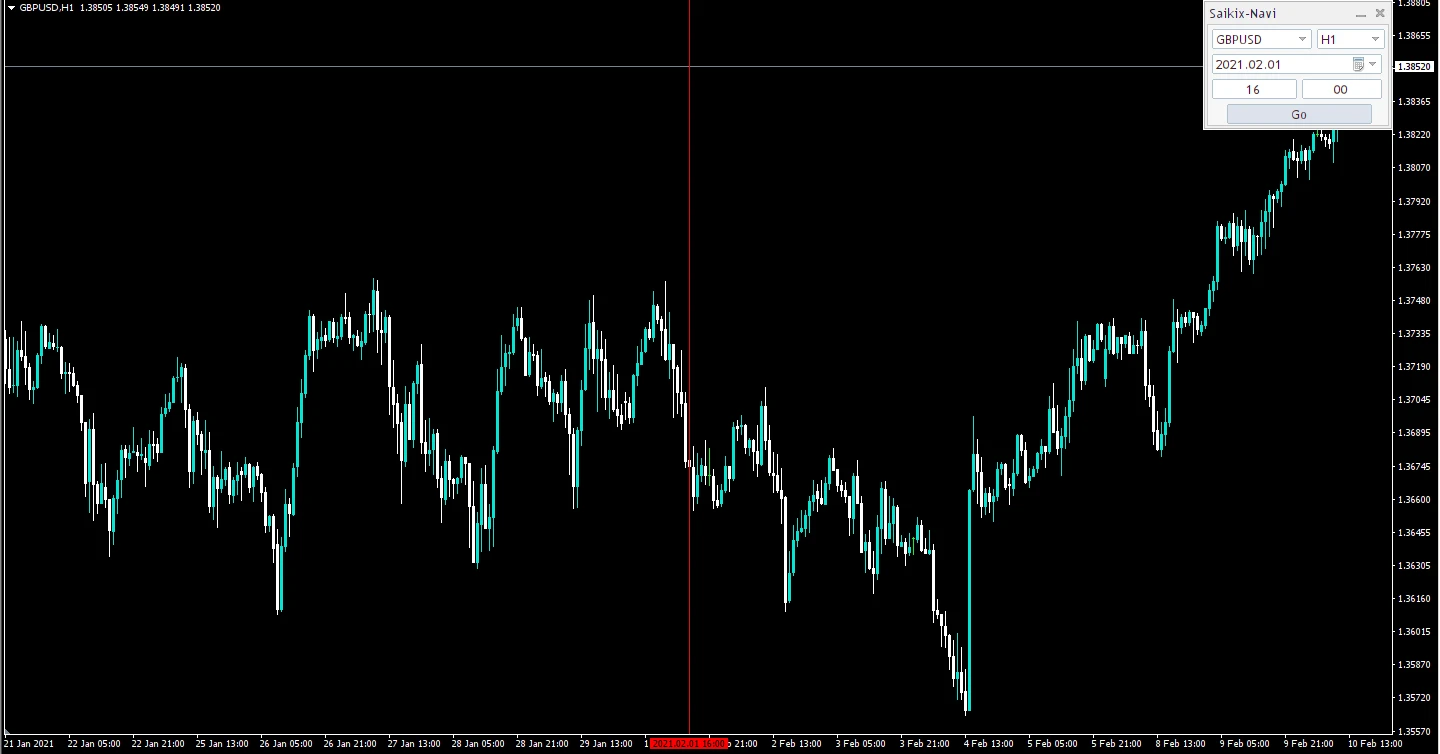
Task: Click the 1.38520 current price label
Action: 1413,67
